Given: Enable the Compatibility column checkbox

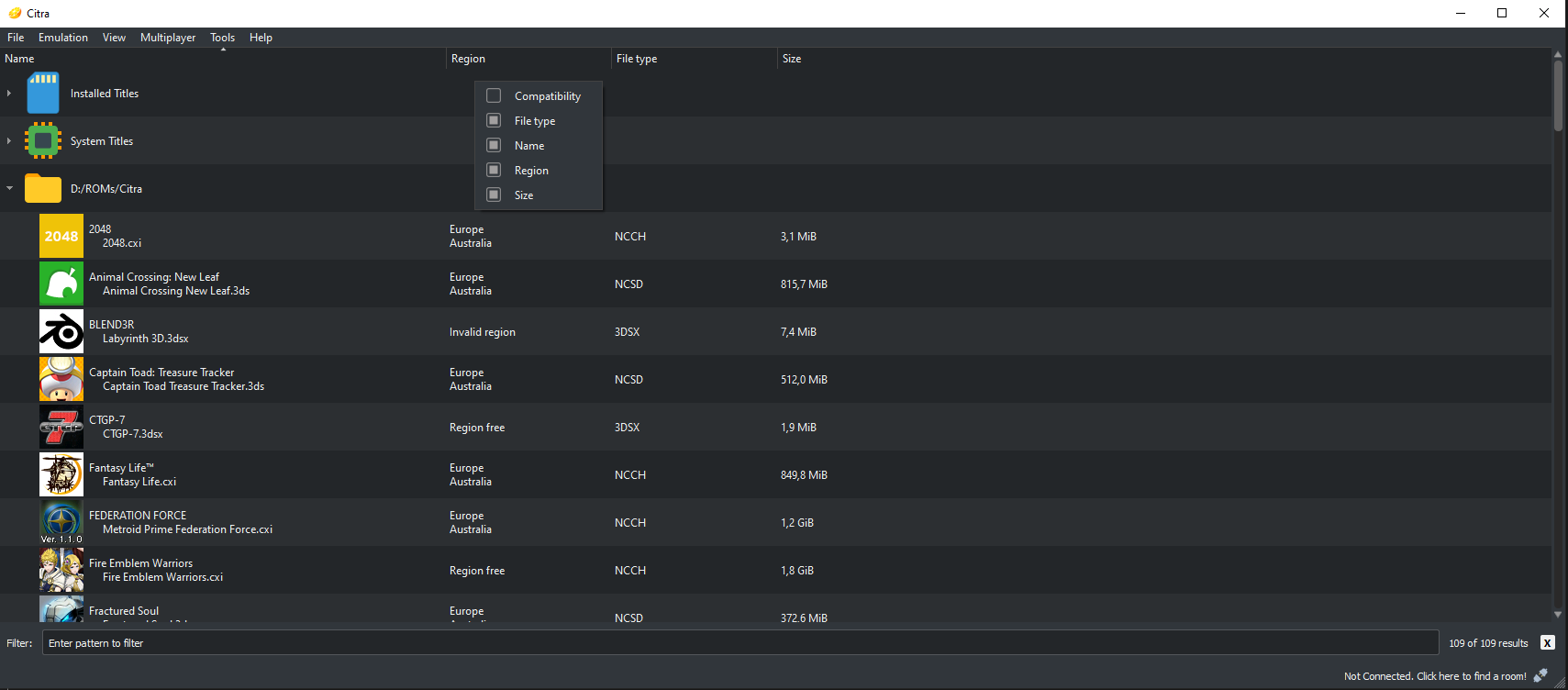Looking at the screenshot, I should (x=494, y=95).
